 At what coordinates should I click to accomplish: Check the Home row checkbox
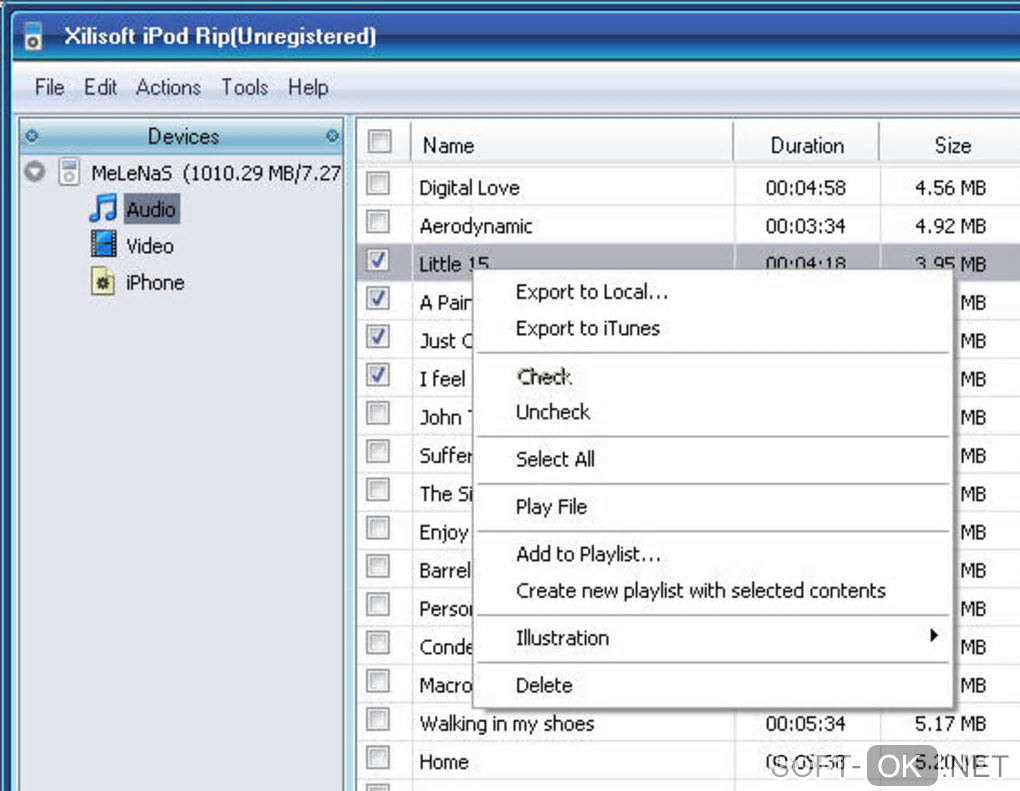coord(378,758)
